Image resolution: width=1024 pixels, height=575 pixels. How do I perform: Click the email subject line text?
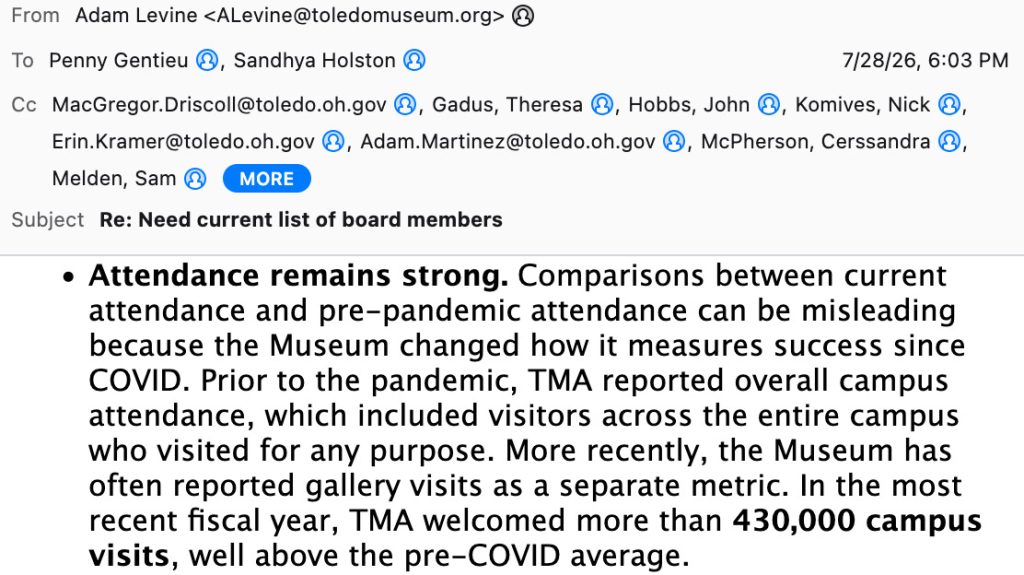301,220
